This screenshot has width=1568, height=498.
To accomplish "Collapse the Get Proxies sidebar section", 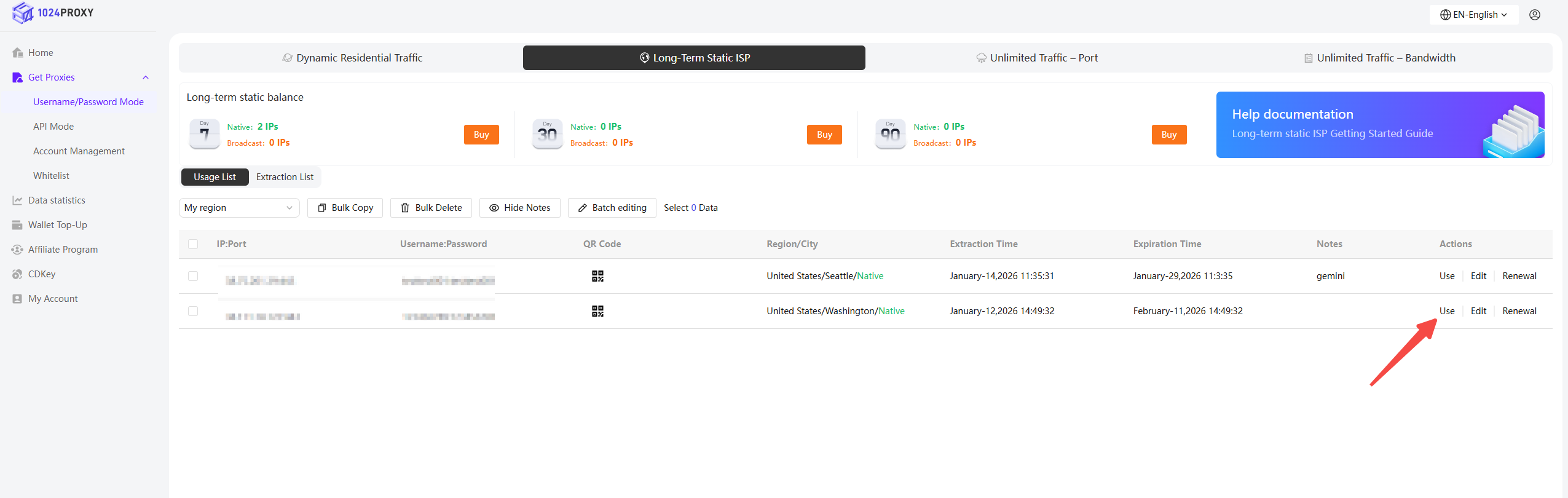I will (146, 77).
